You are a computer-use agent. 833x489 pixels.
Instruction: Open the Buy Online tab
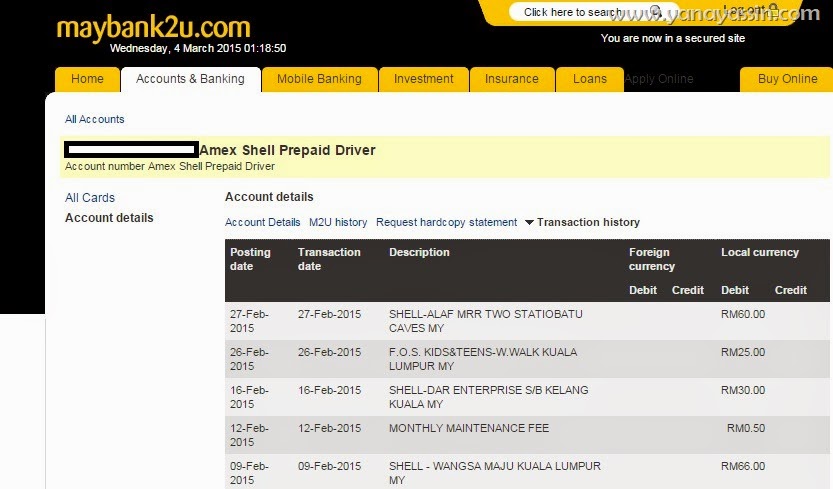coord(787,79)
